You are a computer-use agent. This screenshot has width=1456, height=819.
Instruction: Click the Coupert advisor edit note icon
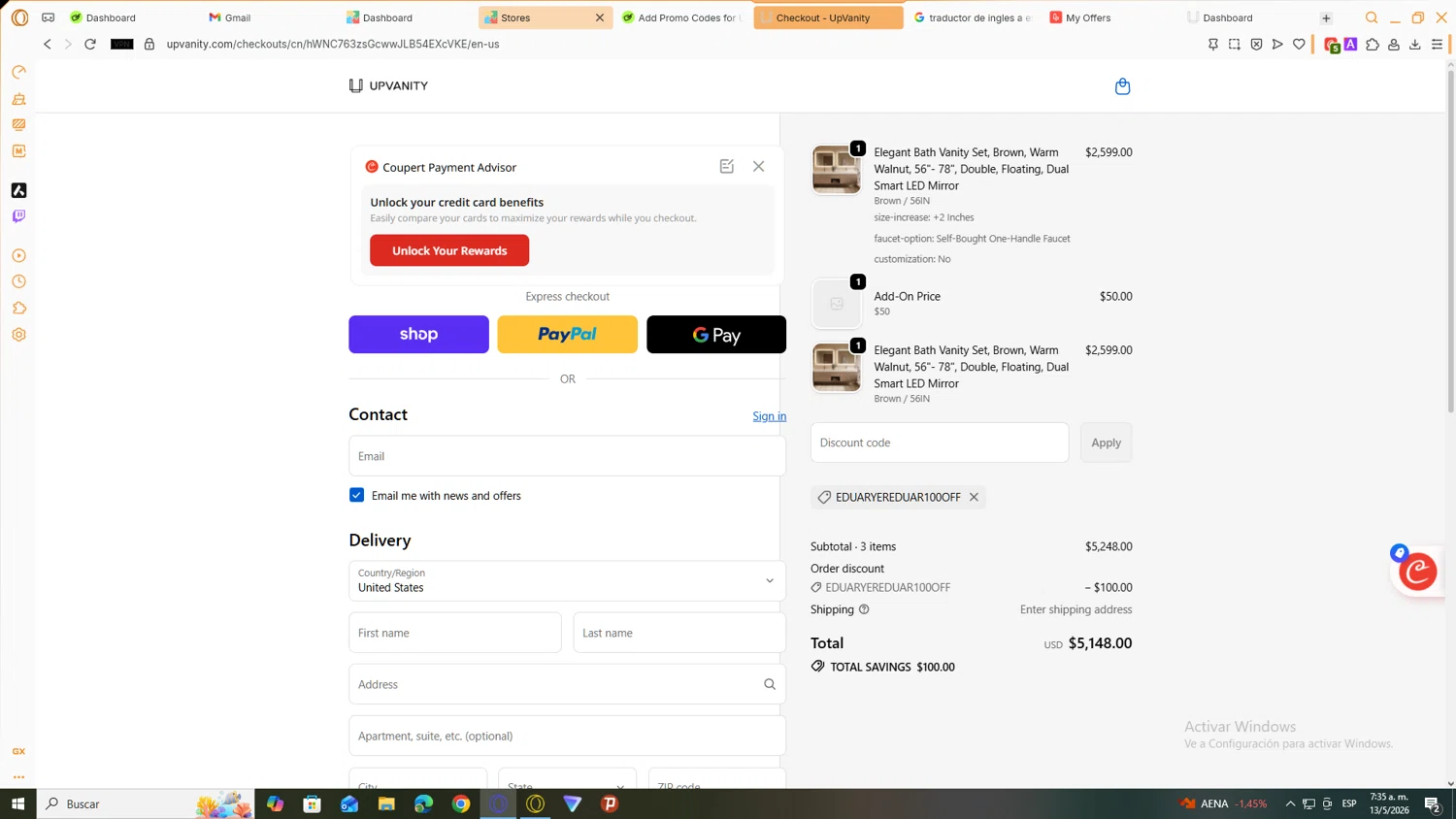point(726,166)
